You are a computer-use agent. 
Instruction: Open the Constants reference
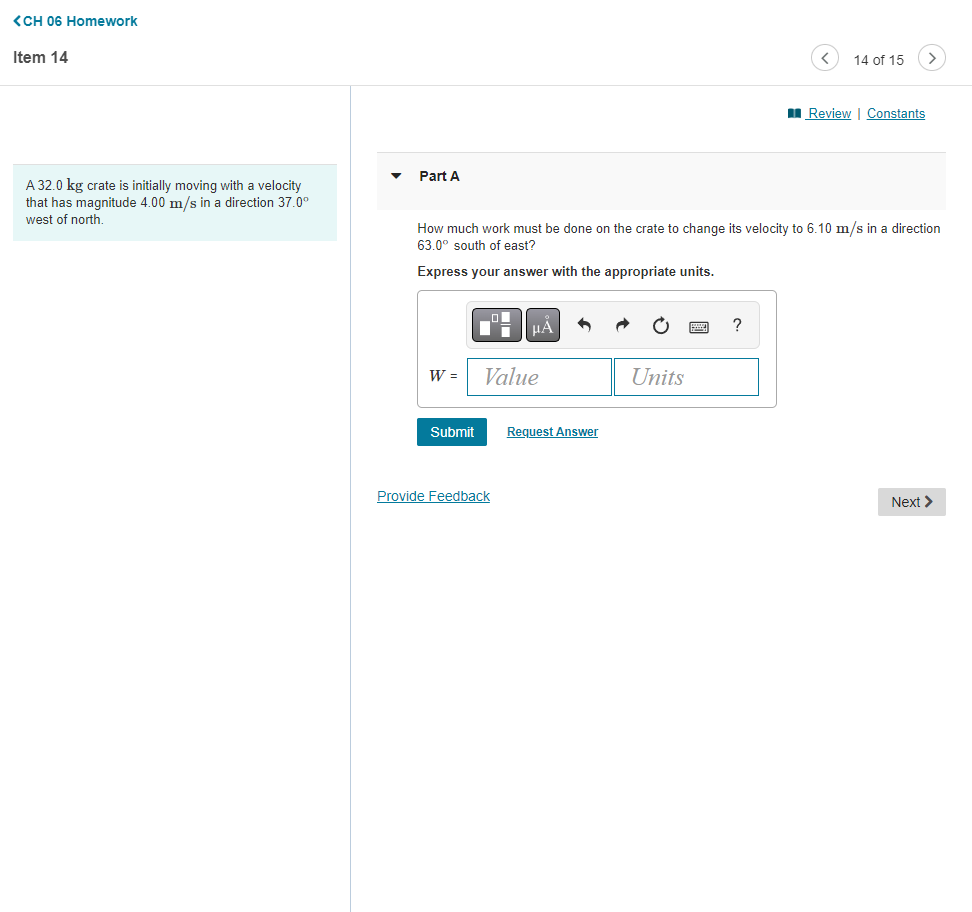[895, 113]
